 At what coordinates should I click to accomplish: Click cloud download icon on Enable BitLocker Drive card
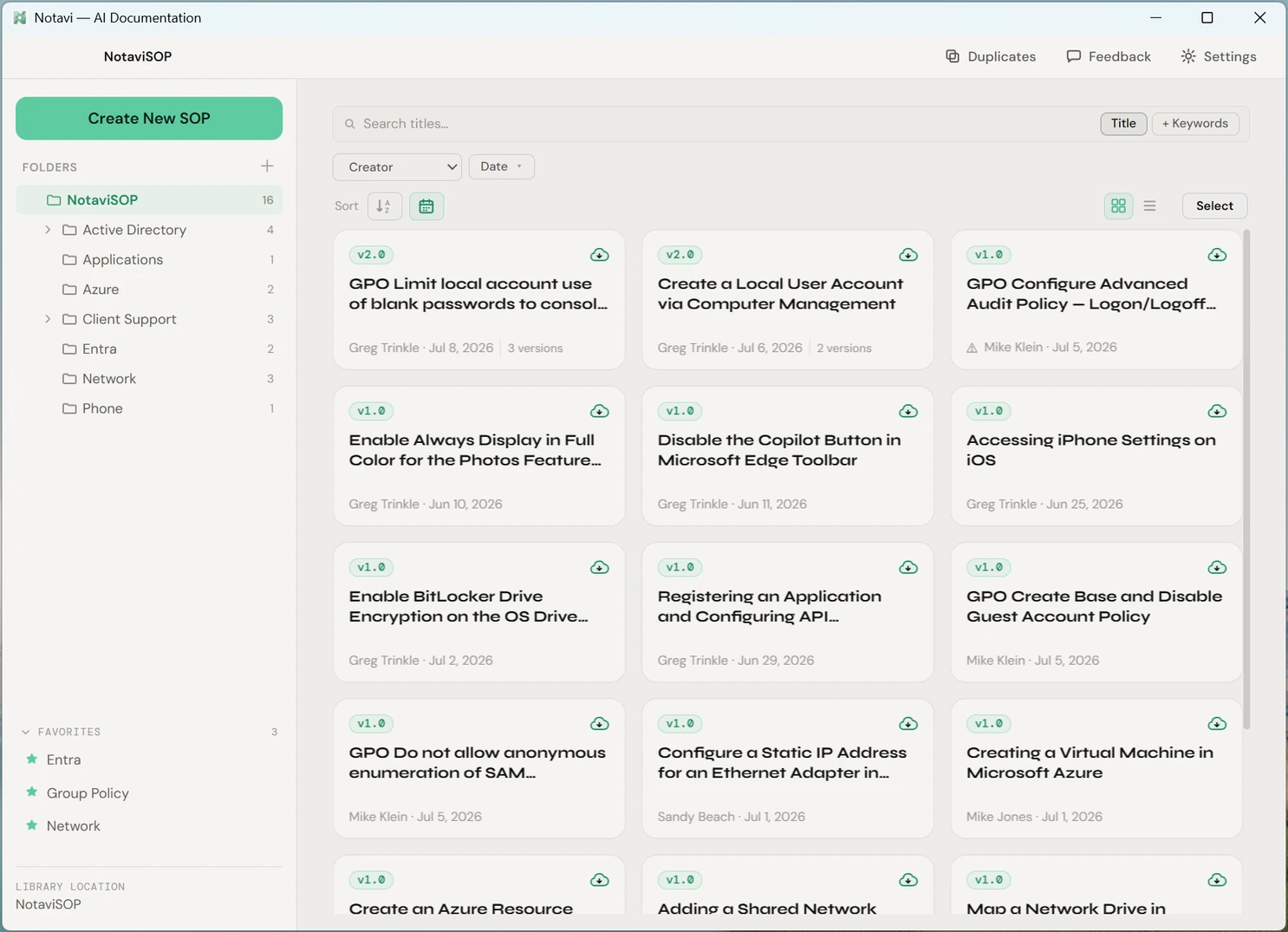(x=599, y=568)
